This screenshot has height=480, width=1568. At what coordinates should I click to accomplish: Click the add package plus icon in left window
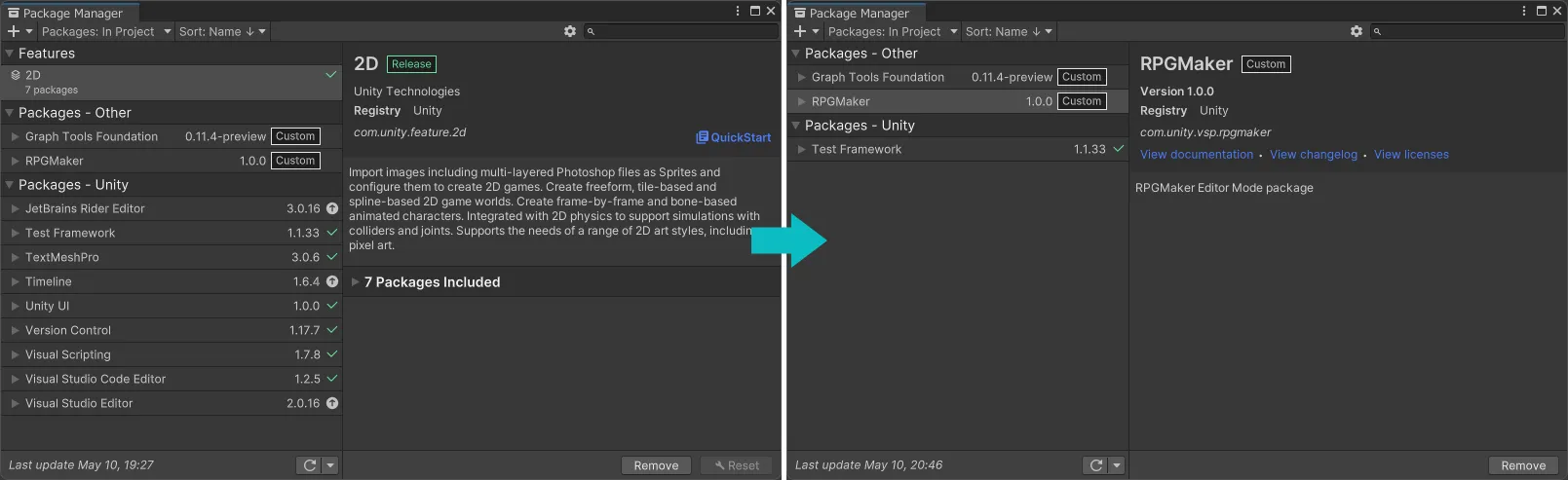pos(14,32)
